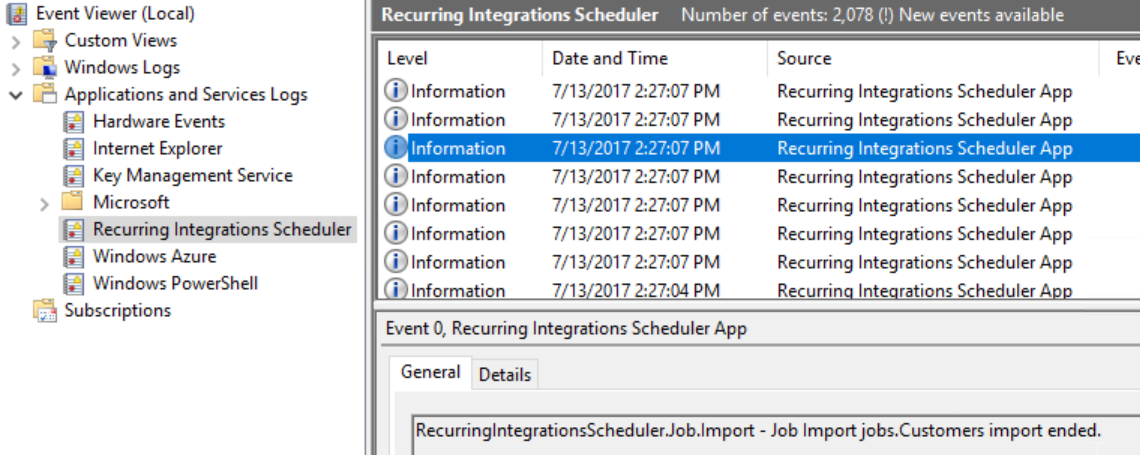Select the Windows PowerShell log icon
The width and height of the screenshot is (1140, 455).
click(x=73, y=284)
